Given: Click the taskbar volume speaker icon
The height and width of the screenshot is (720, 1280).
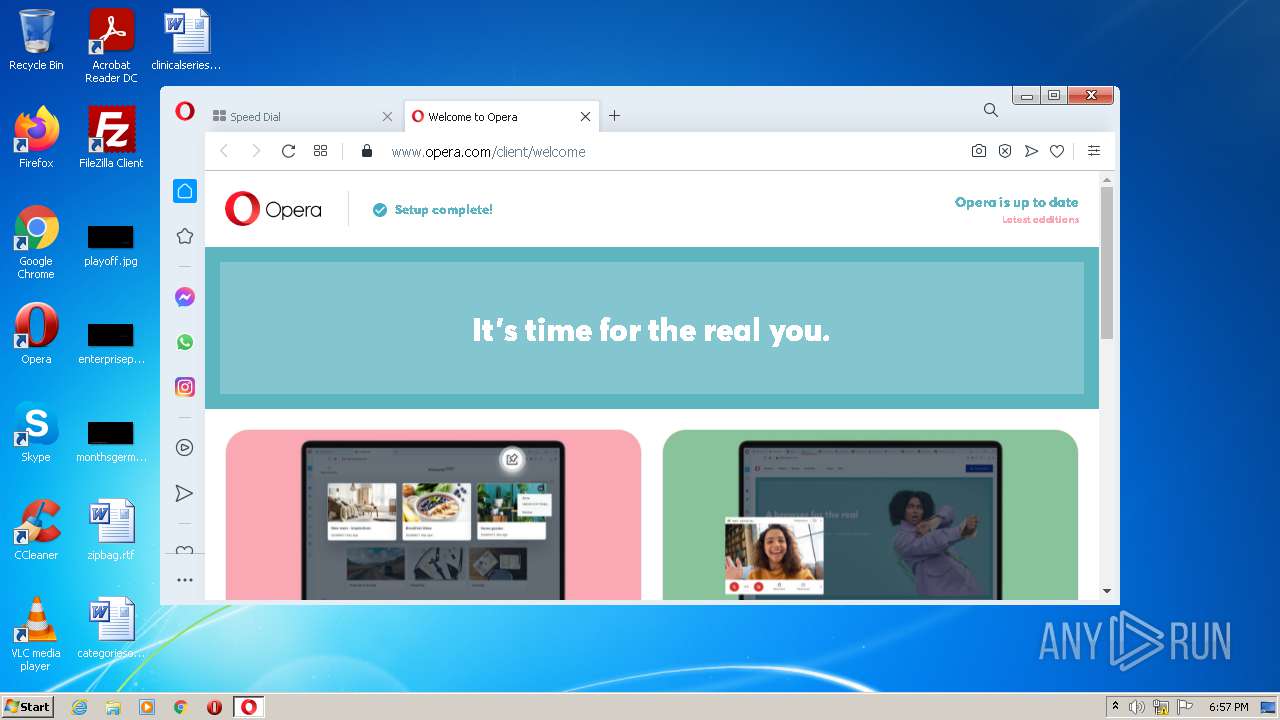Looking at the screenshot, I should point(1137,707).
